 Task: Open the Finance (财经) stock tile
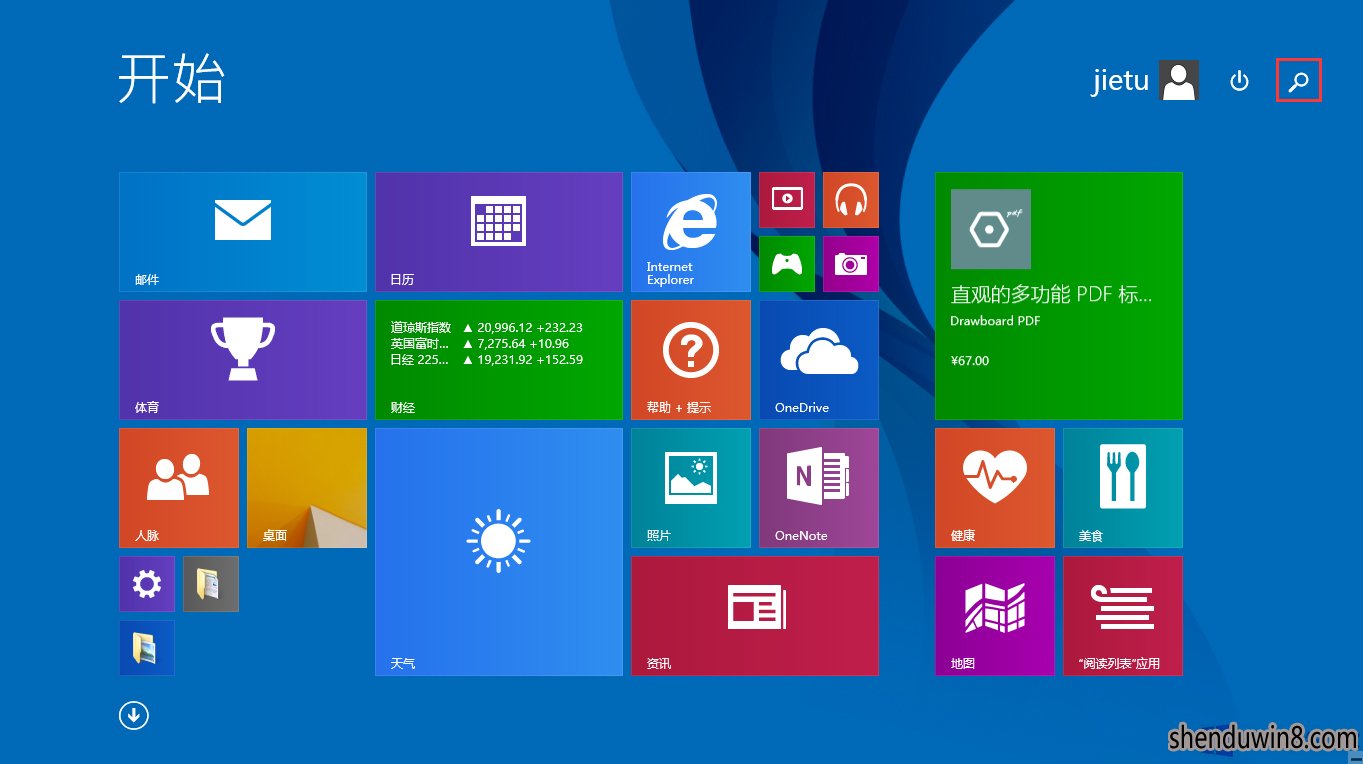pos(499,360)
